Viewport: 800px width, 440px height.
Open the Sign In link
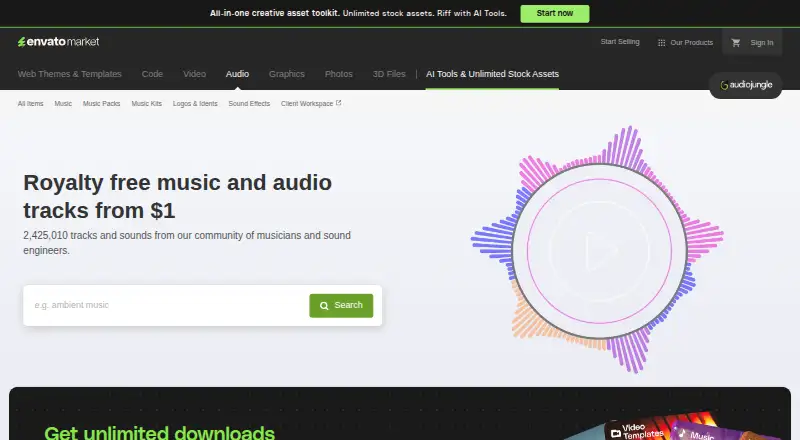(x=762, y=43)
